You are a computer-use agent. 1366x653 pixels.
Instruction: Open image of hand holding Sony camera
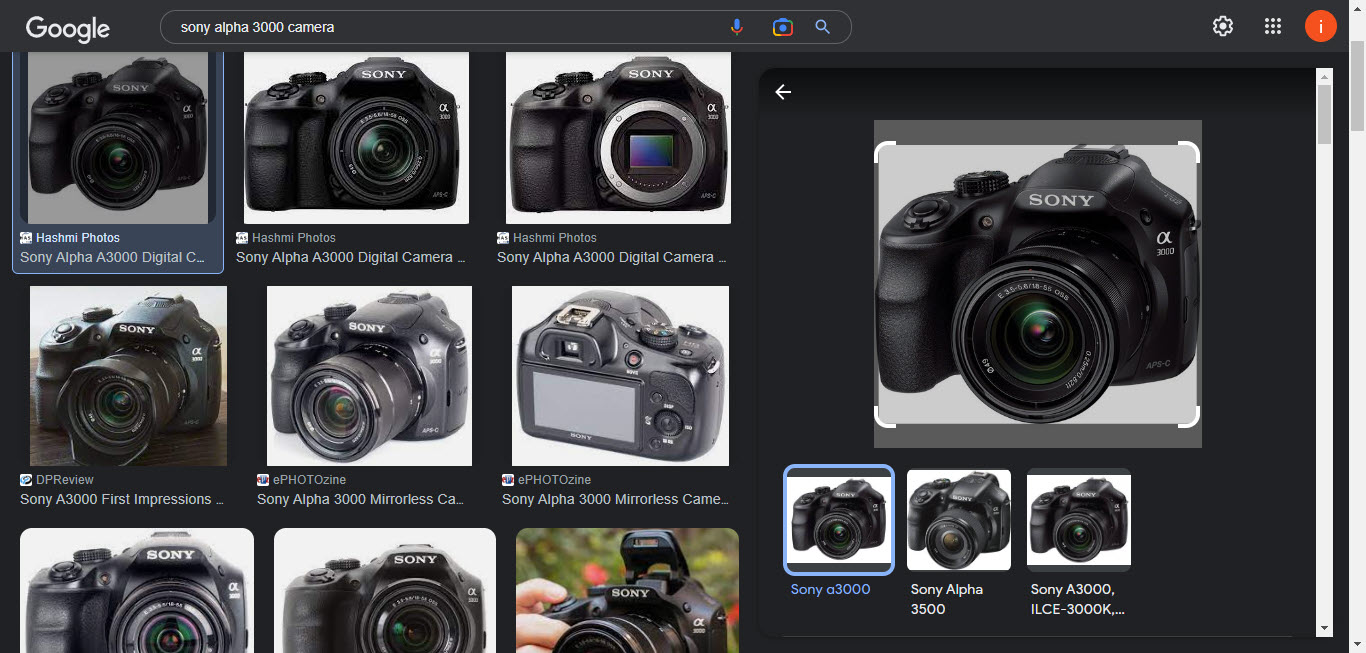click(x=627, y=590)
